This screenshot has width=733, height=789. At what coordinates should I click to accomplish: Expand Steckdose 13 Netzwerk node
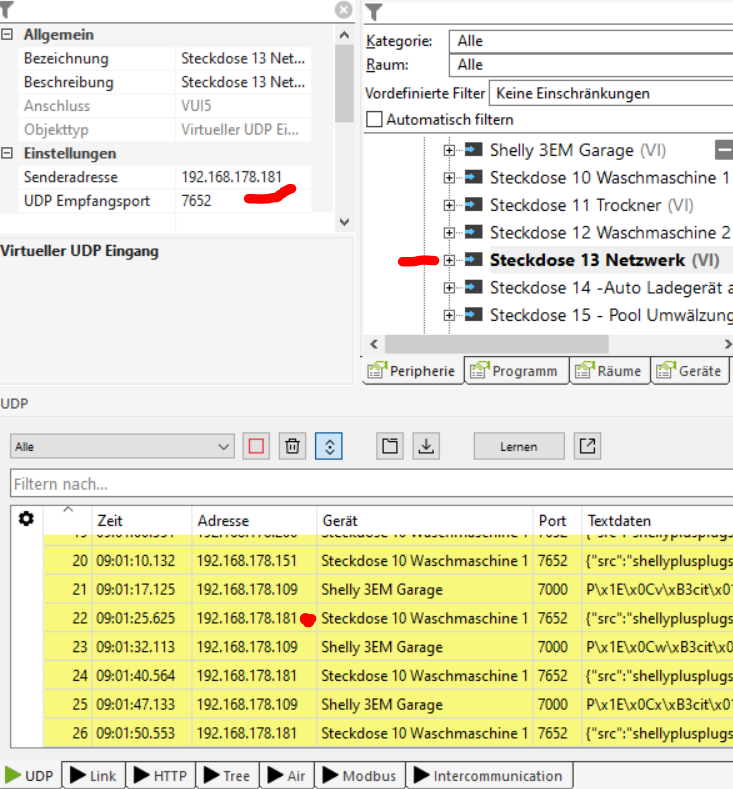[x=449, y=260]
